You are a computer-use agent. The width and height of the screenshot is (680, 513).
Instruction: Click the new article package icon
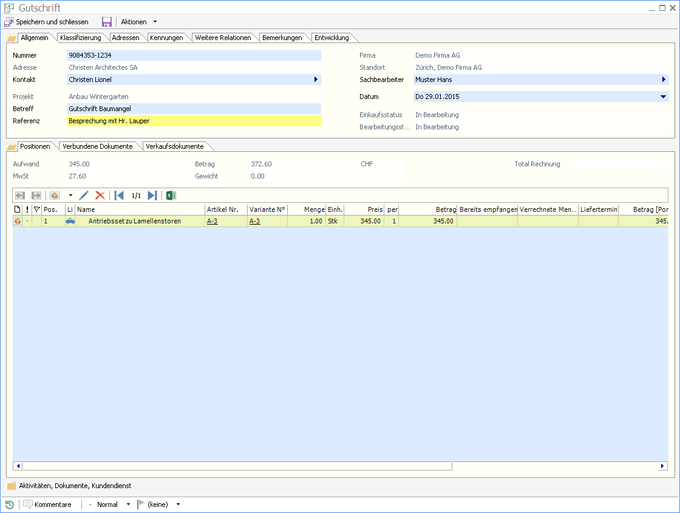tap(54, 196)
